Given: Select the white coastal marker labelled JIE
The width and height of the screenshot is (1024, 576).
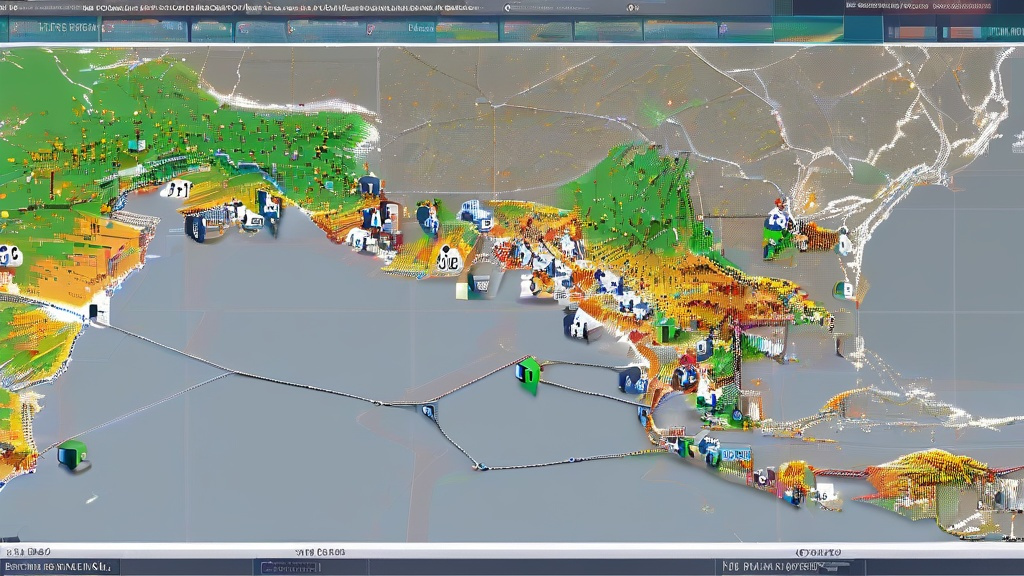Looking at the screenshot, I should (x=449, y=261).
